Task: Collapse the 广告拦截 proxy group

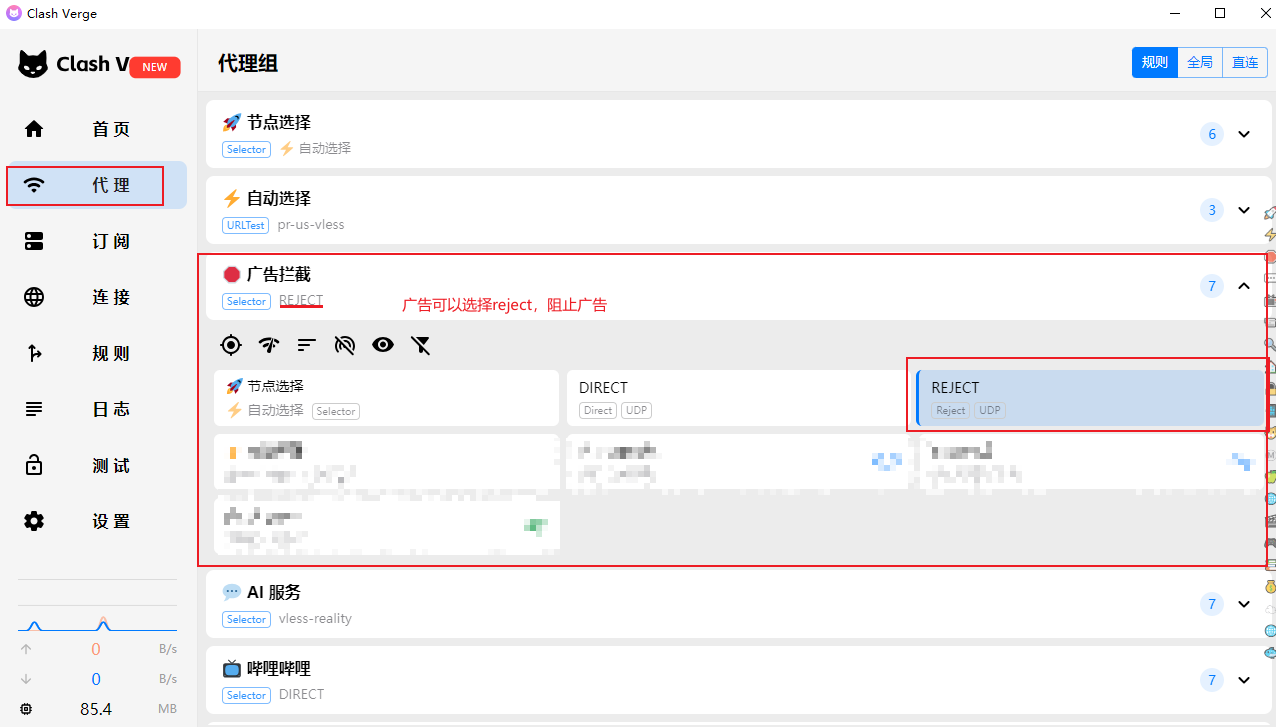Action: tap(1244, 286)
